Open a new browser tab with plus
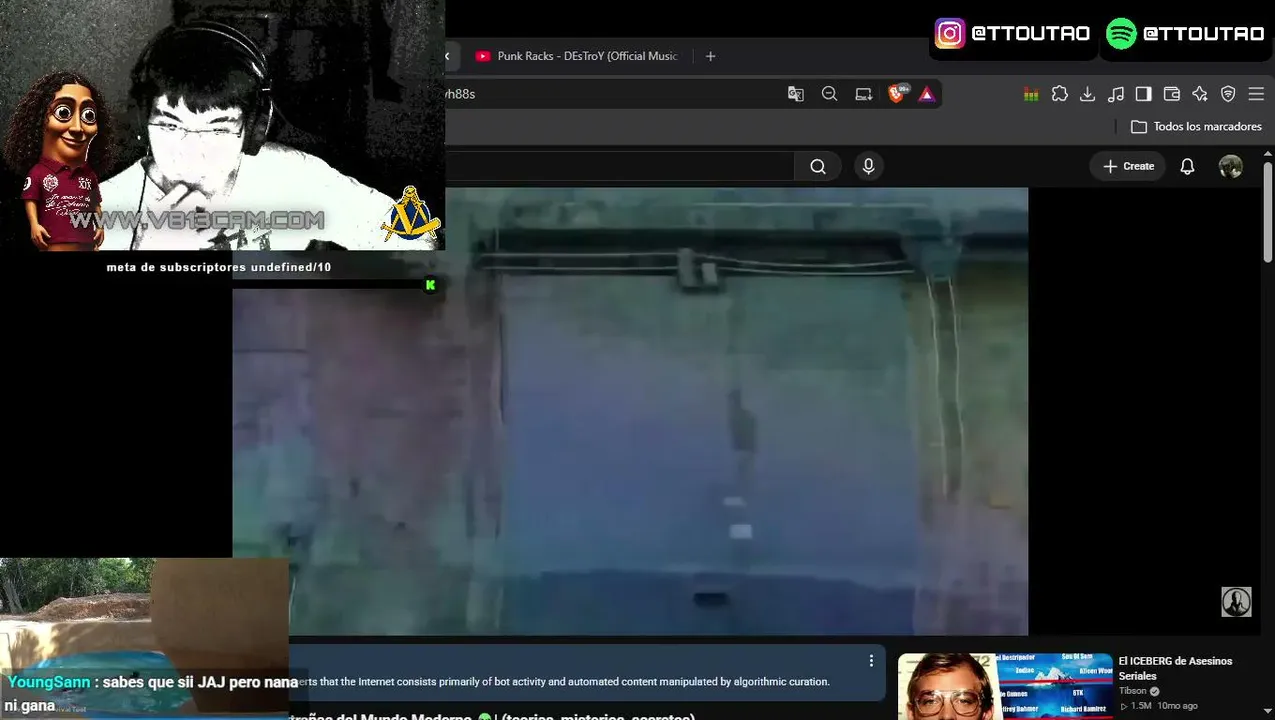 pyautogui.click(x=710, y=56)
